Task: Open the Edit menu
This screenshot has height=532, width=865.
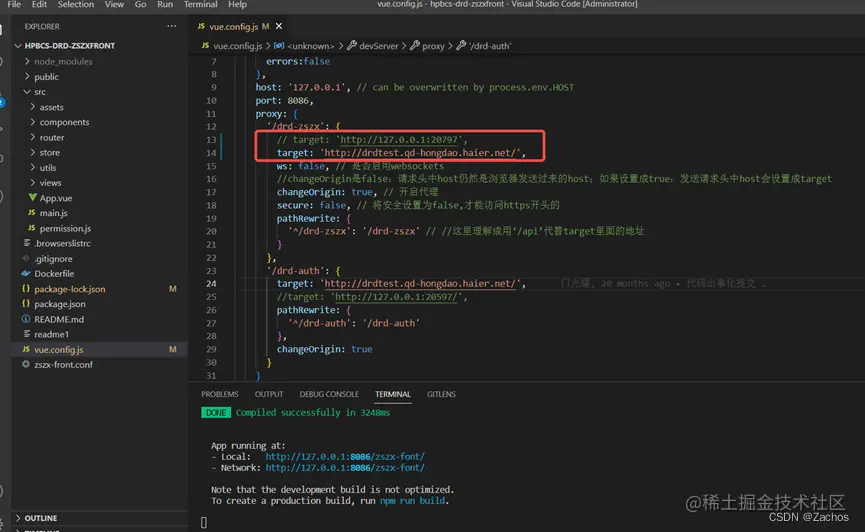Action: [39, 4]
